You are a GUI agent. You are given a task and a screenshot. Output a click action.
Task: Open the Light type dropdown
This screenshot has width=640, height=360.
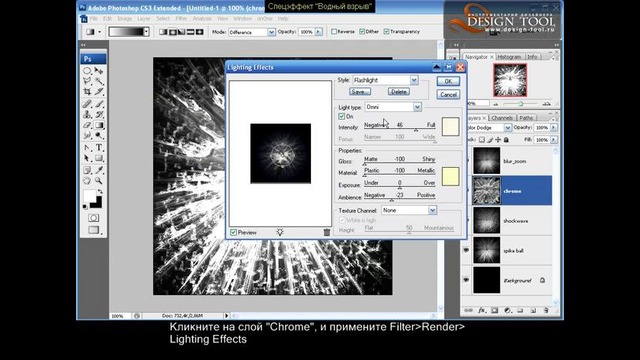[x=417, y=107]
